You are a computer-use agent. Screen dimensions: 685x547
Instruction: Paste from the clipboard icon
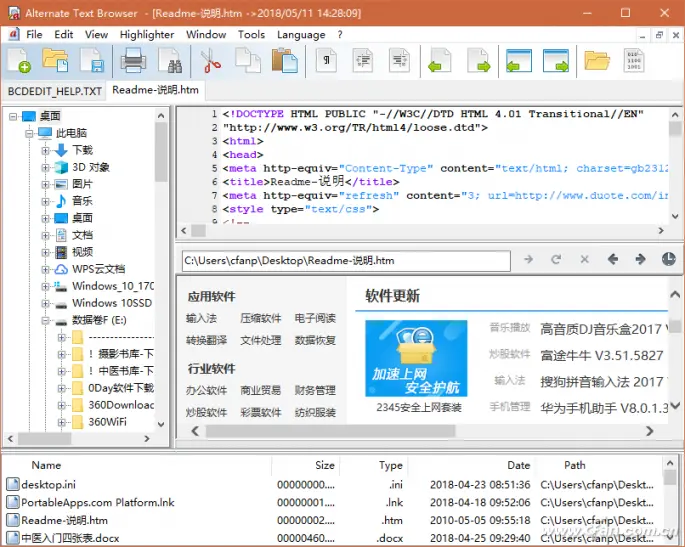[284, 61]
